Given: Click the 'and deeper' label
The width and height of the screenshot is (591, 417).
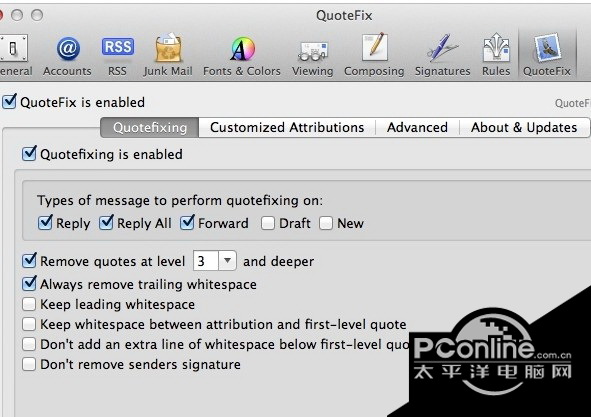Looking at the screenshot, I should pyautogui.click(x=279, y=261).
